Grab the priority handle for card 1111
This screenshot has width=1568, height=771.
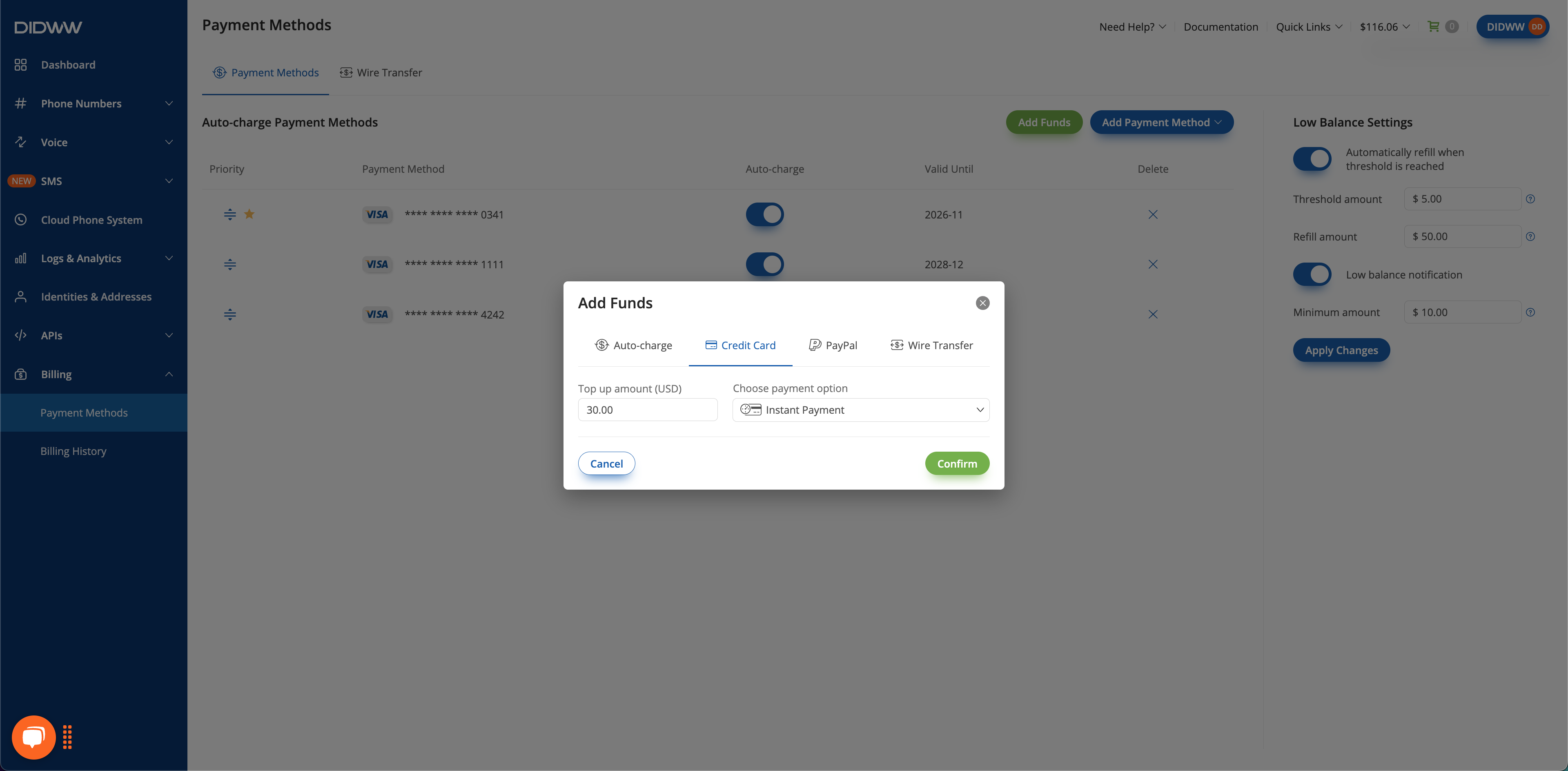click(229, 264)
